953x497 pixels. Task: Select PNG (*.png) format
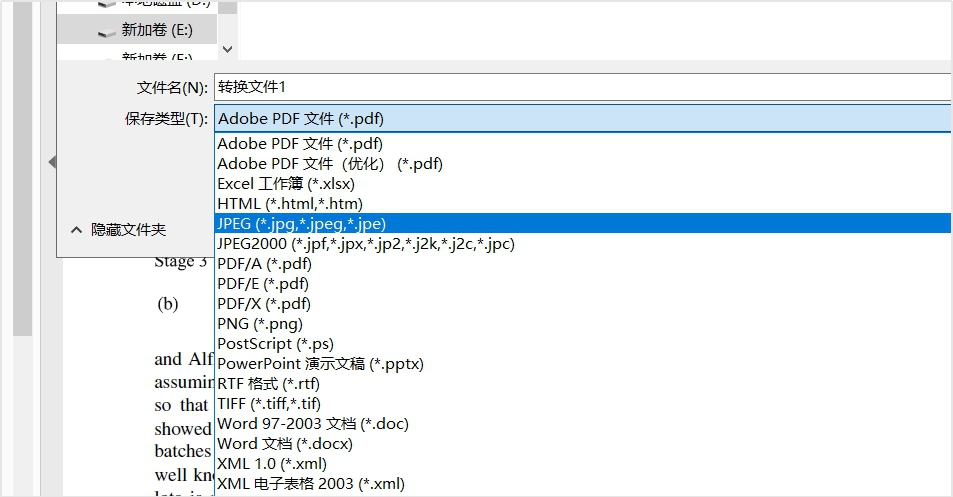[583, 324]
